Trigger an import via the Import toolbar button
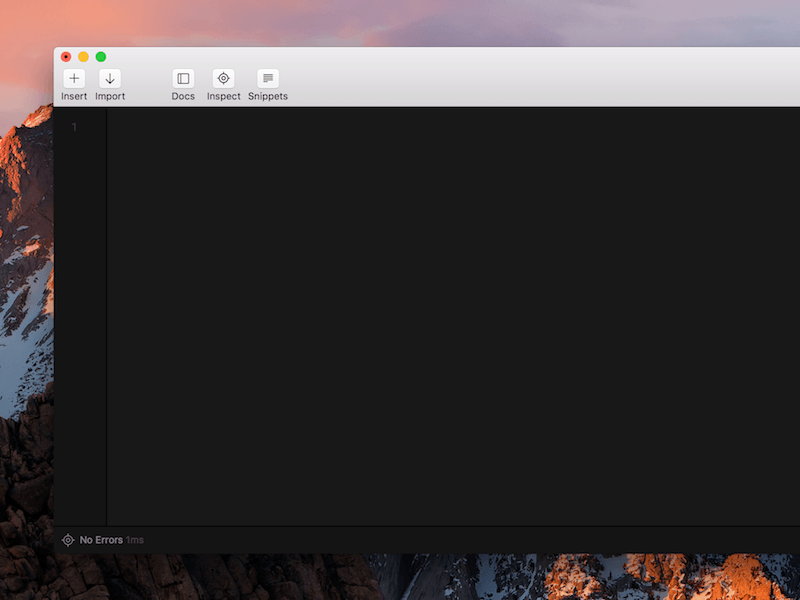This screenshot has width=800, height=600. pos(110,84)
